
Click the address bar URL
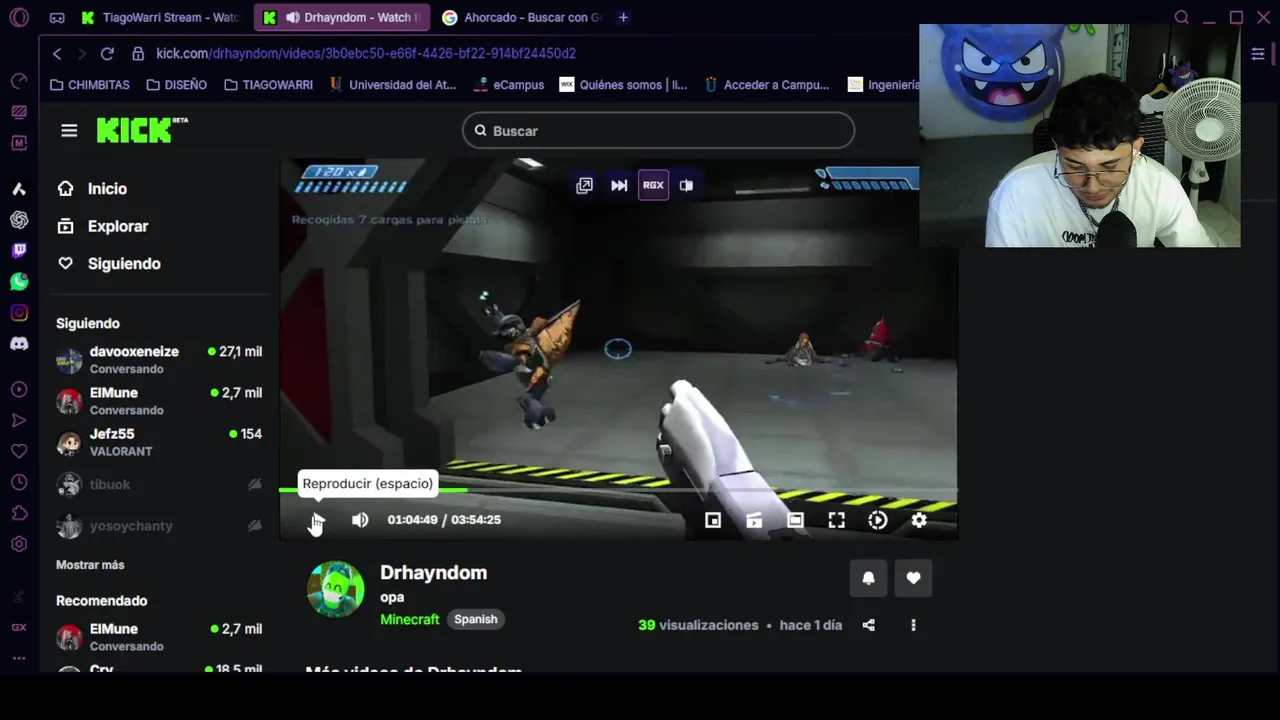coord(366,53)
